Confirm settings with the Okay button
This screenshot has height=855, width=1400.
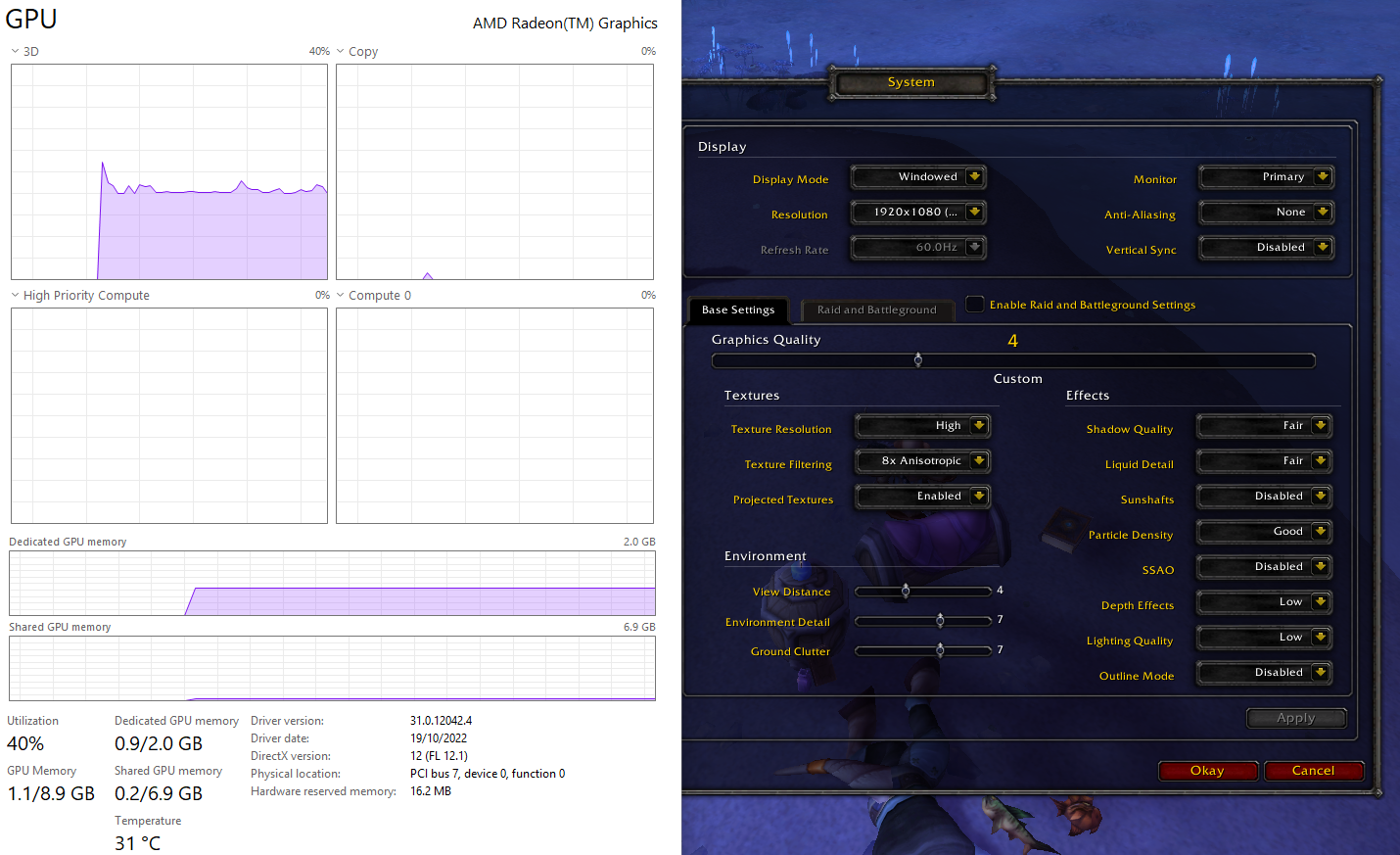click(1207, 771)
